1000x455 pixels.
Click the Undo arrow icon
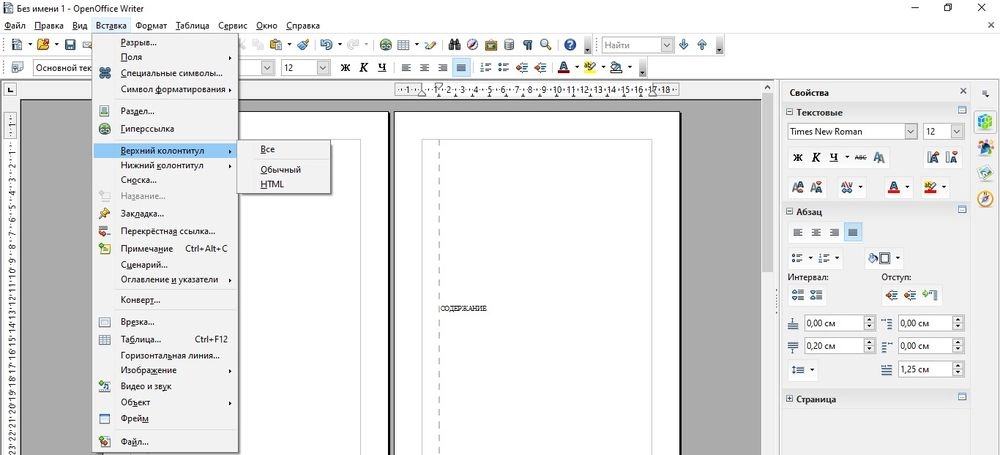pyautogui.click(x=326, y=45)
